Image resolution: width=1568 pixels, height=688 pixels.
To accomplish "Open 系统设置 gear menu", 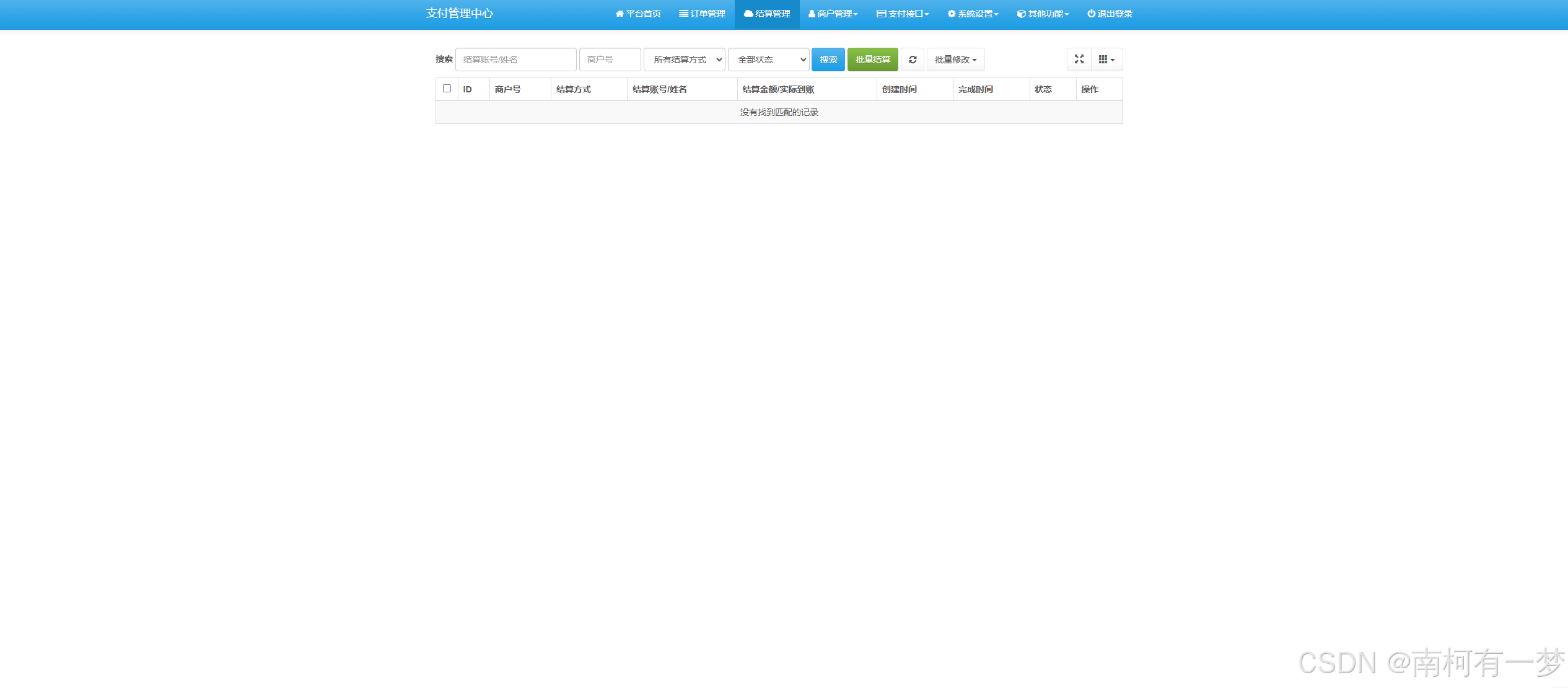I will click(973, 14).
